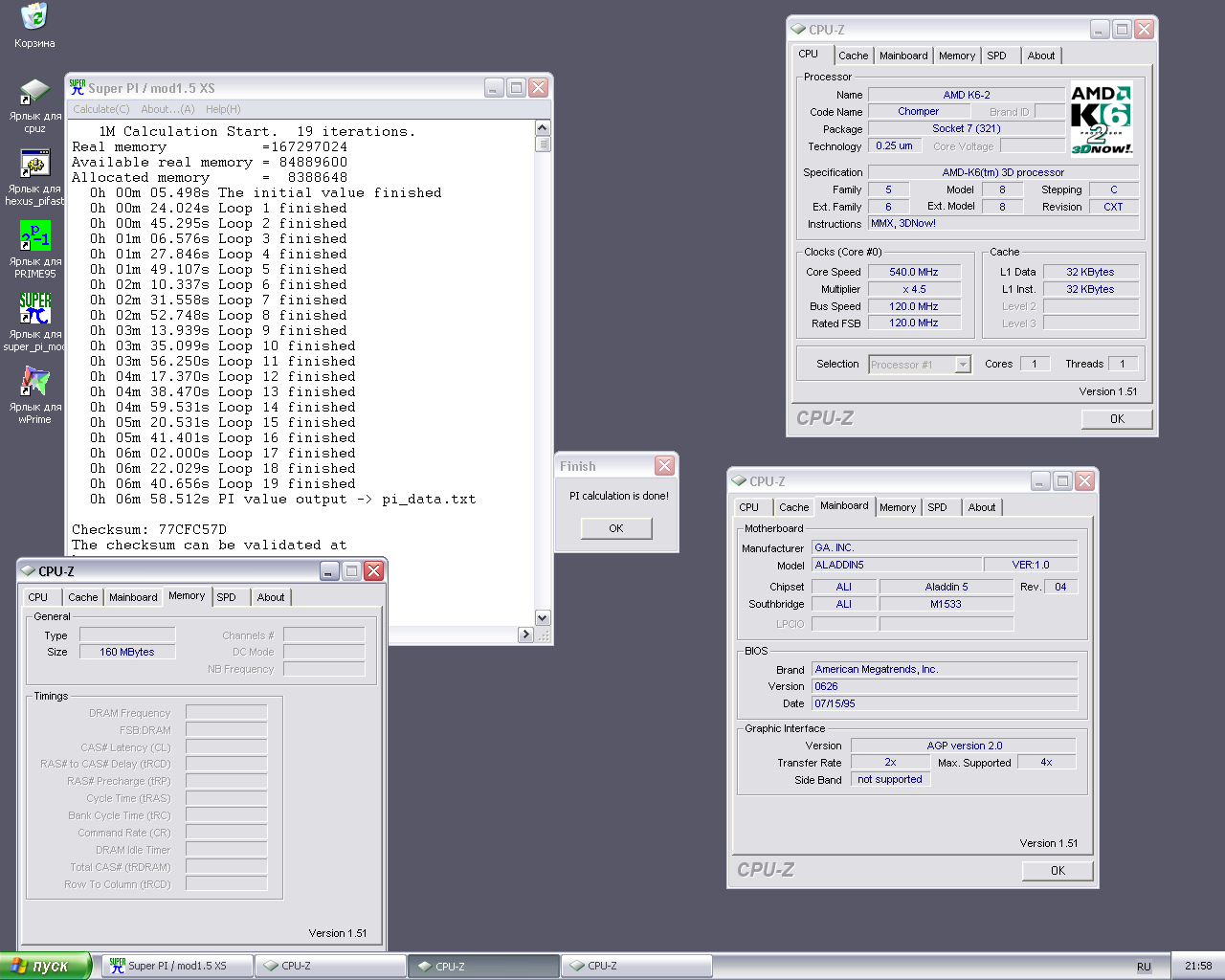The height and width of the screenshot is (980, 1225).
Task: Click Super PI vertical scrollbar down arrow
Action: coord(543,618)
